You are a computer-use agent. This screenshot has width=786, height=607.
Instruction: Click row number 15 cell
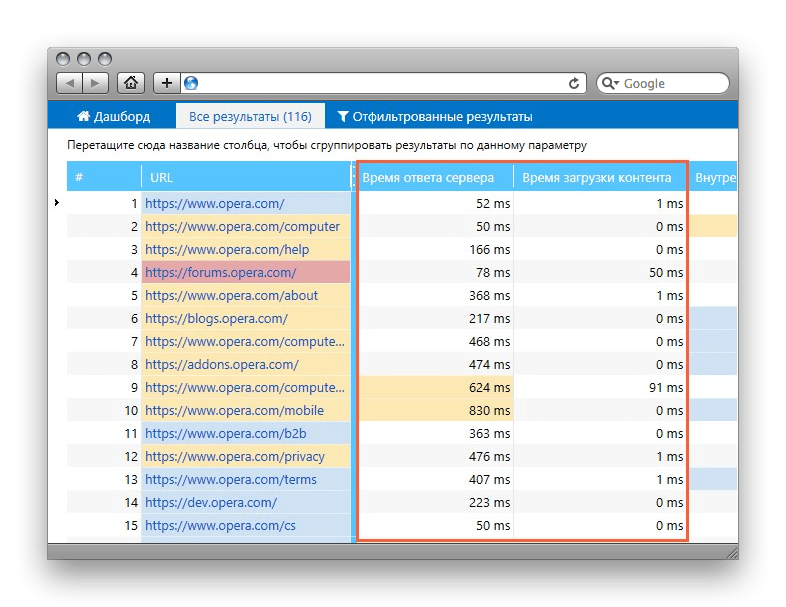(104, 526)
